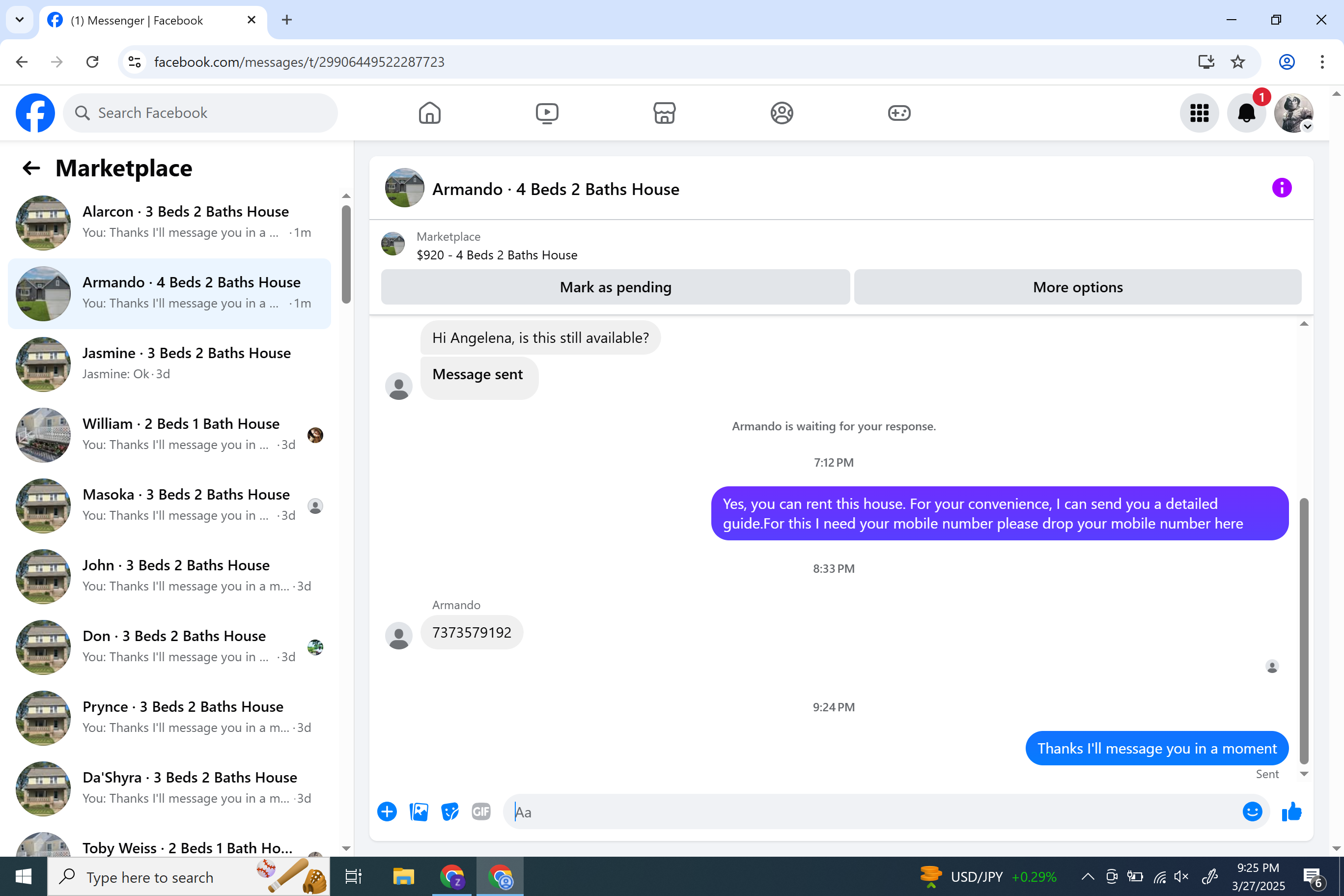
Task: Click the conversation list scrollbar thumb
Action: coord(346,255)
